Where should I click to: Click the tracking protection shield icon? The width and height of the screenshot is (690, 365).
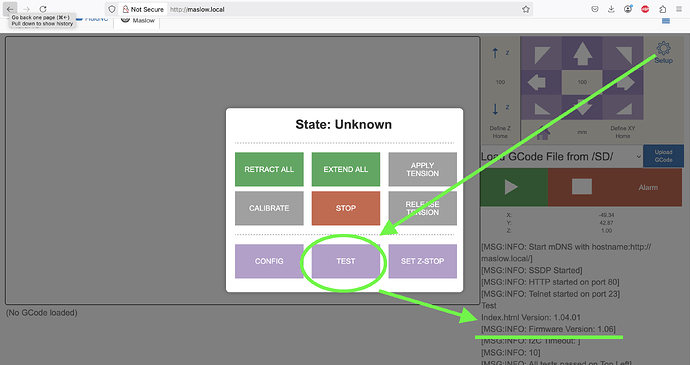click(x=112, y=9)
